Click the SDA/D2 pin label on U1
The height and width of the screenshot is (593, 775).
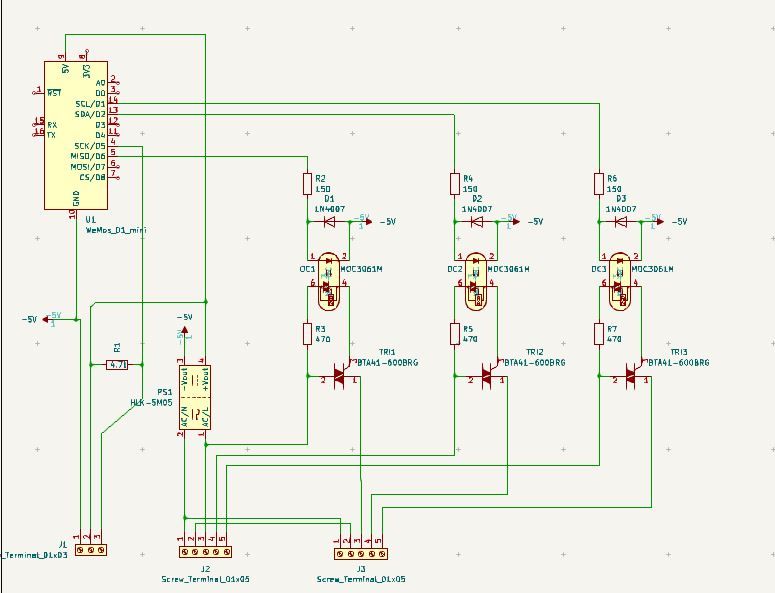tap(90, 115)
